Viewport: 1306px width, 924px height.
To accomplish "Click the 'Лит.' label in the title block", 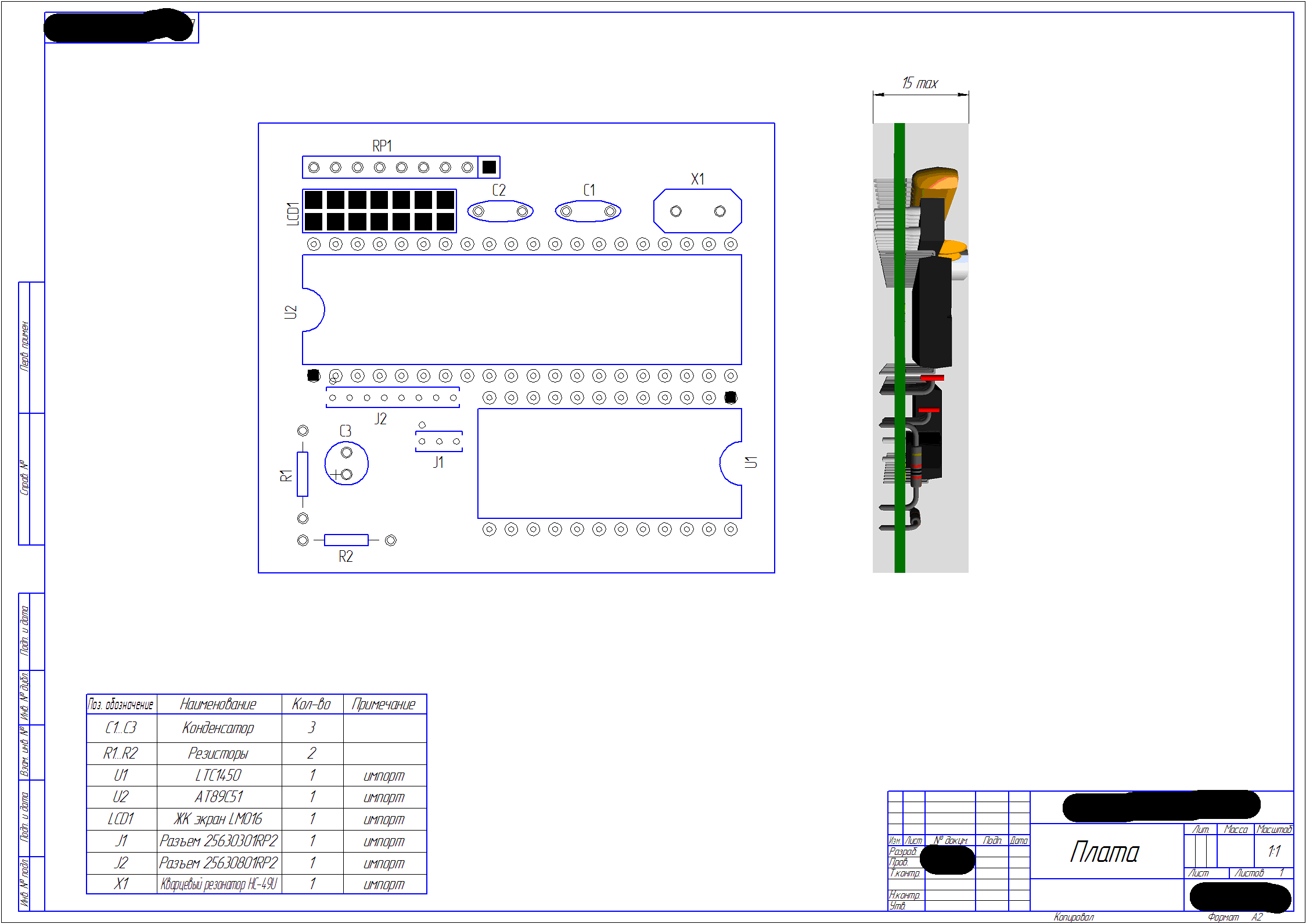I will (1200, 830).
